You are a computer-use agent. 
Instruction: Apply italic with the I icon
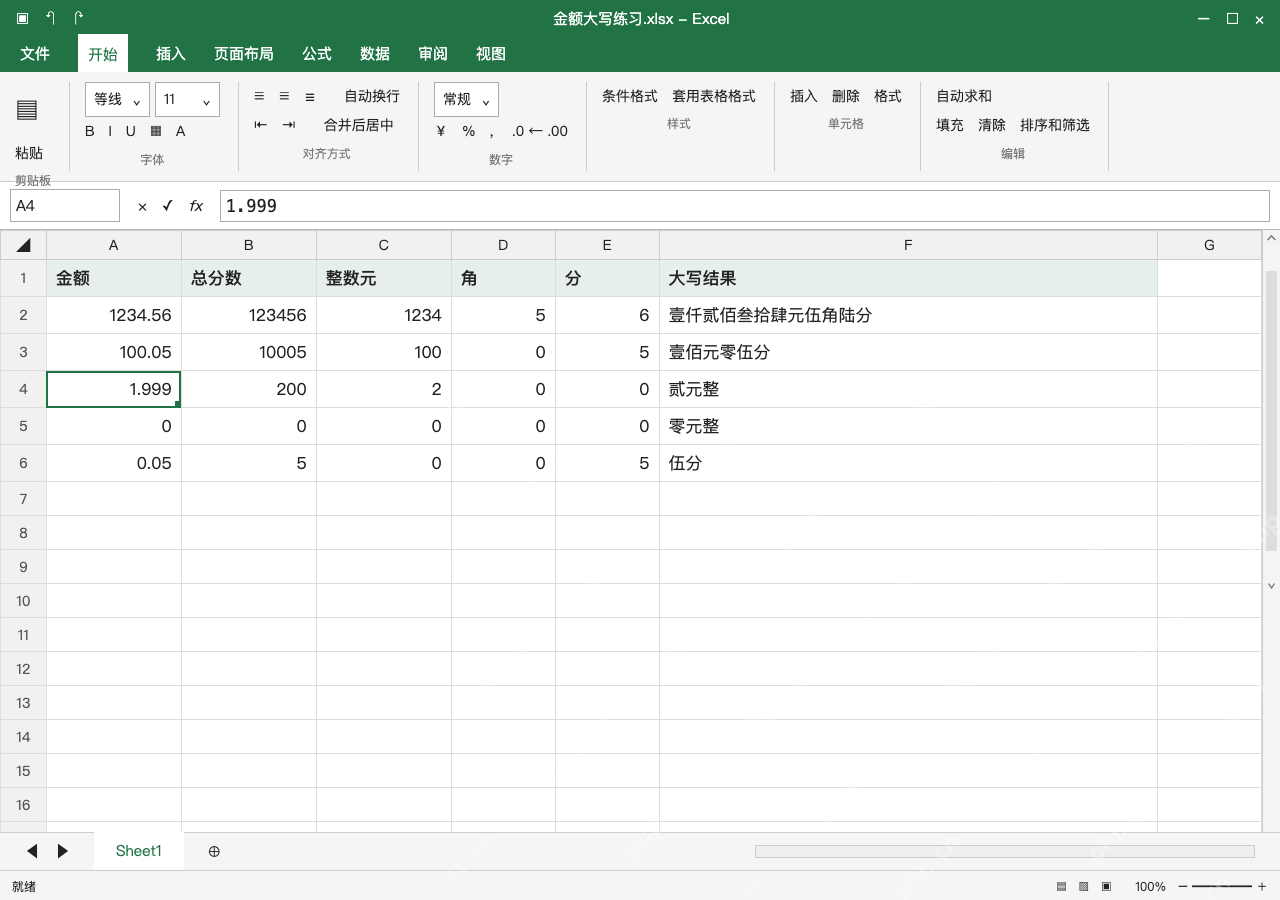[111, 131]
